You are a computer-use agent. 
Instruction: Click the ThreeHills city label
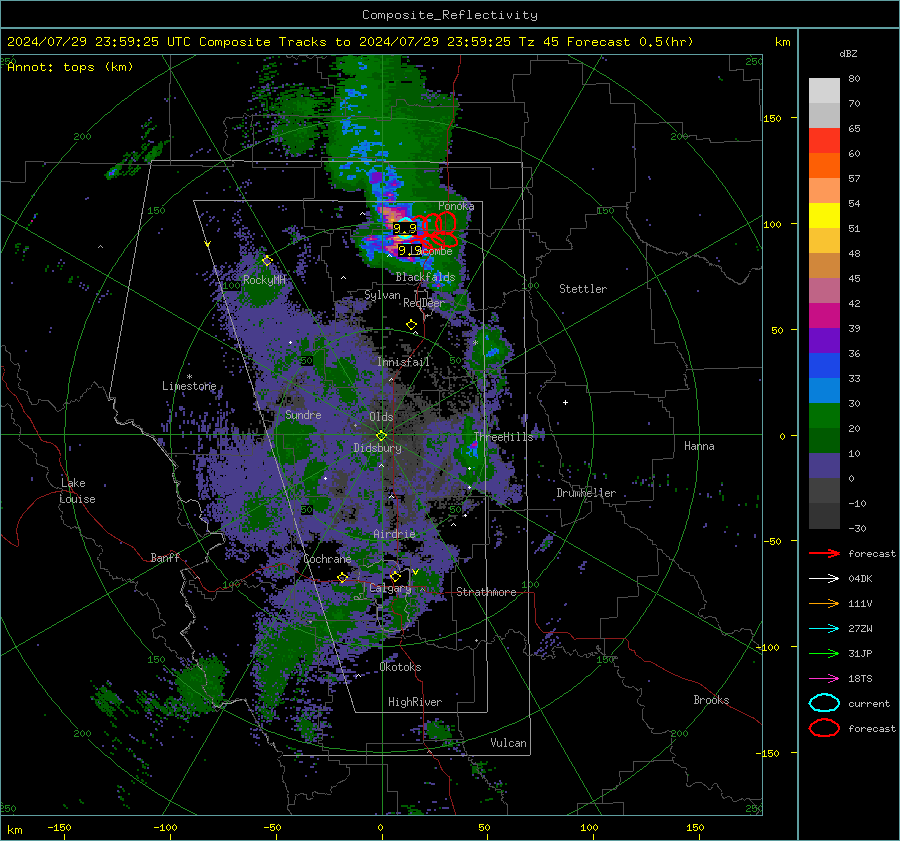tap(503, 437)
